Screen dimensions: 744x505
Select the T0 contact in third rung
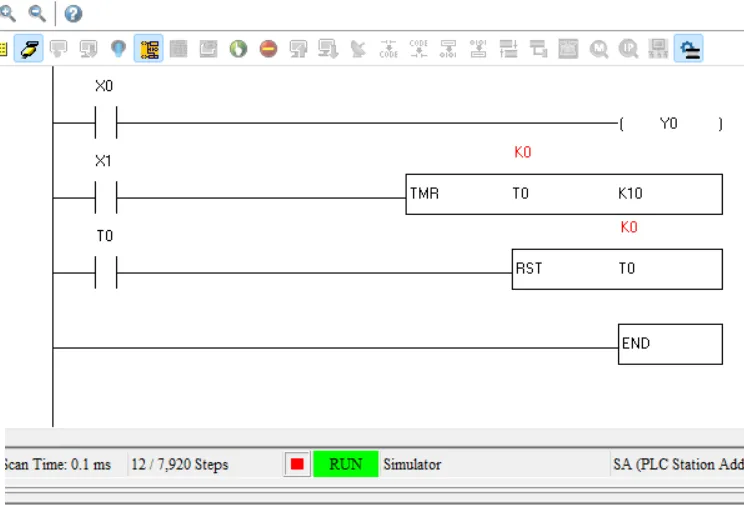click(x=106, y=272)
